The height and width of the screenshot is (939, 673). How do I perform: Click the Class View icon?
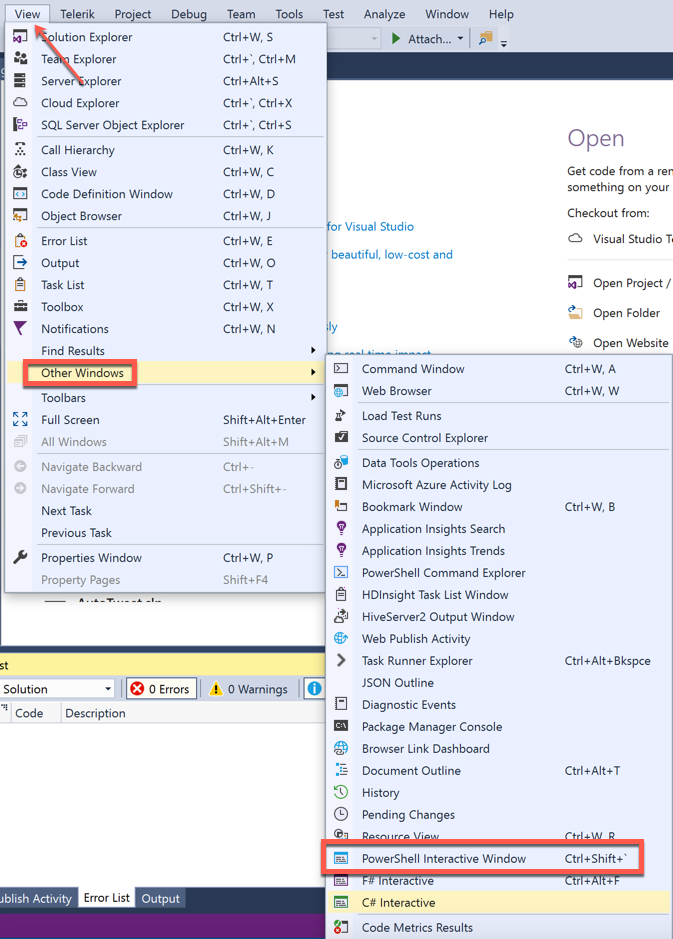[20, 172]
